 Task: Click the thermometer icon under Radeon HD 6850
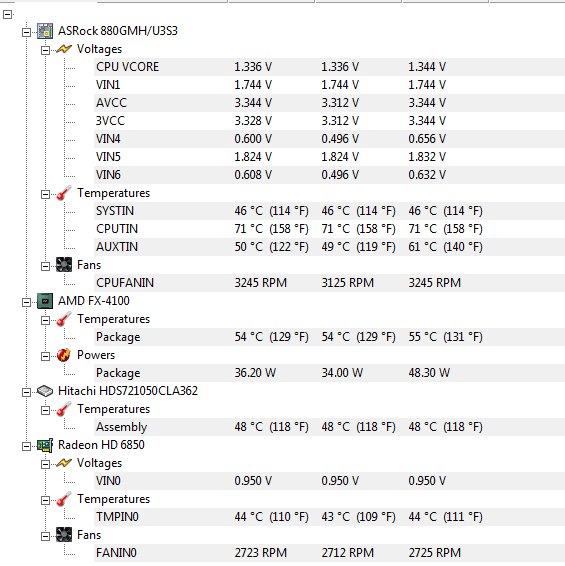pyautogui.click(x=64, y=499)
